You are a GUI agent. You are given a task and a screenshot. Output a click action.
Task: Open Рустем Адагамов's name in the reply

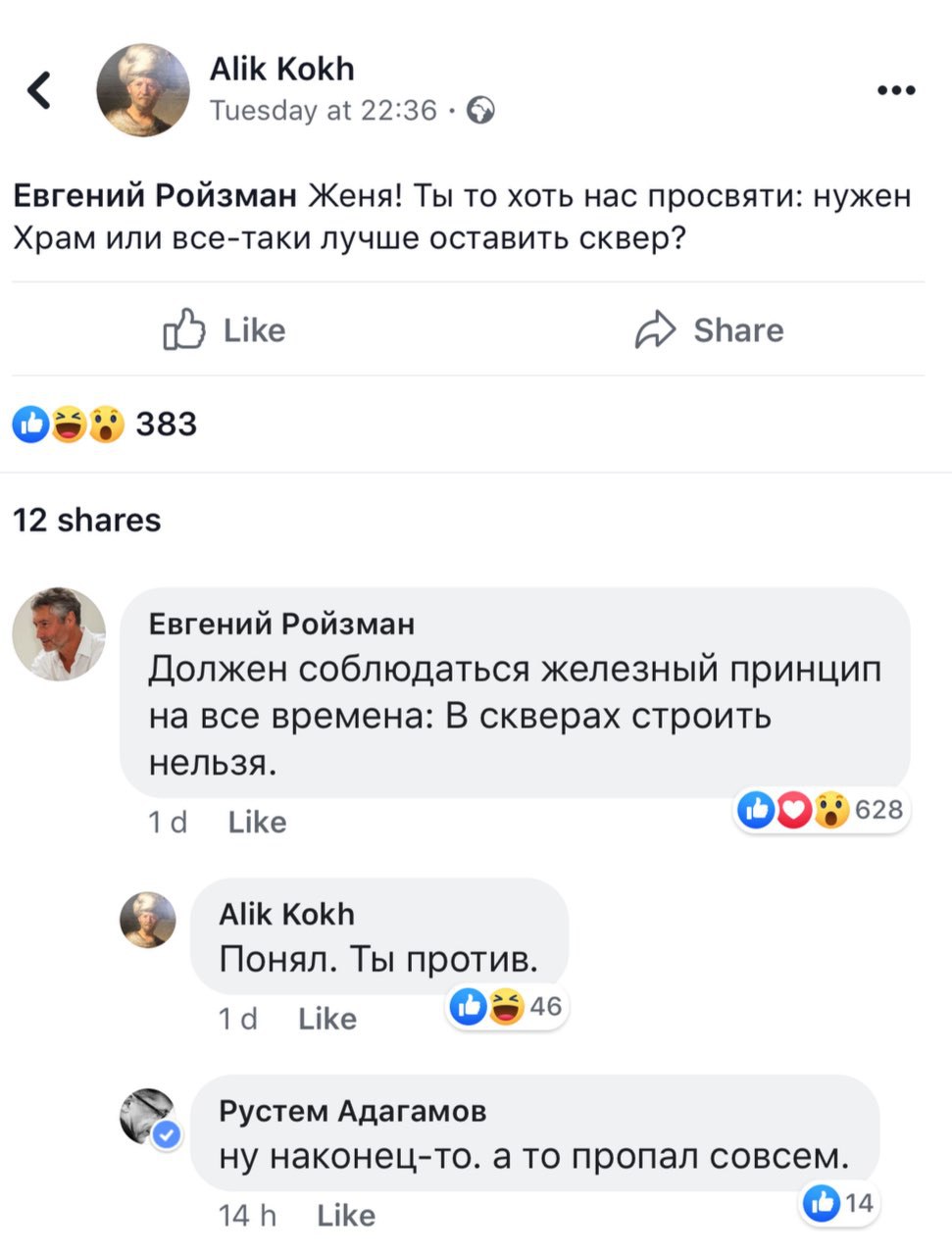click(352, 1111)
